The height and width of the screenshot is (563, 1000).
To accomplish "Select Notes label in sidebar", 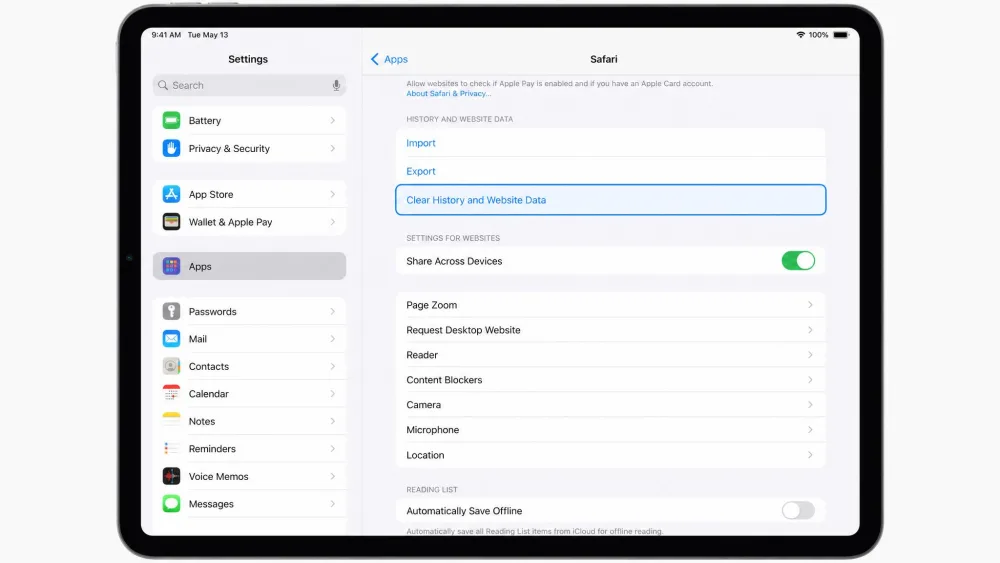I will tap(202, 421).
